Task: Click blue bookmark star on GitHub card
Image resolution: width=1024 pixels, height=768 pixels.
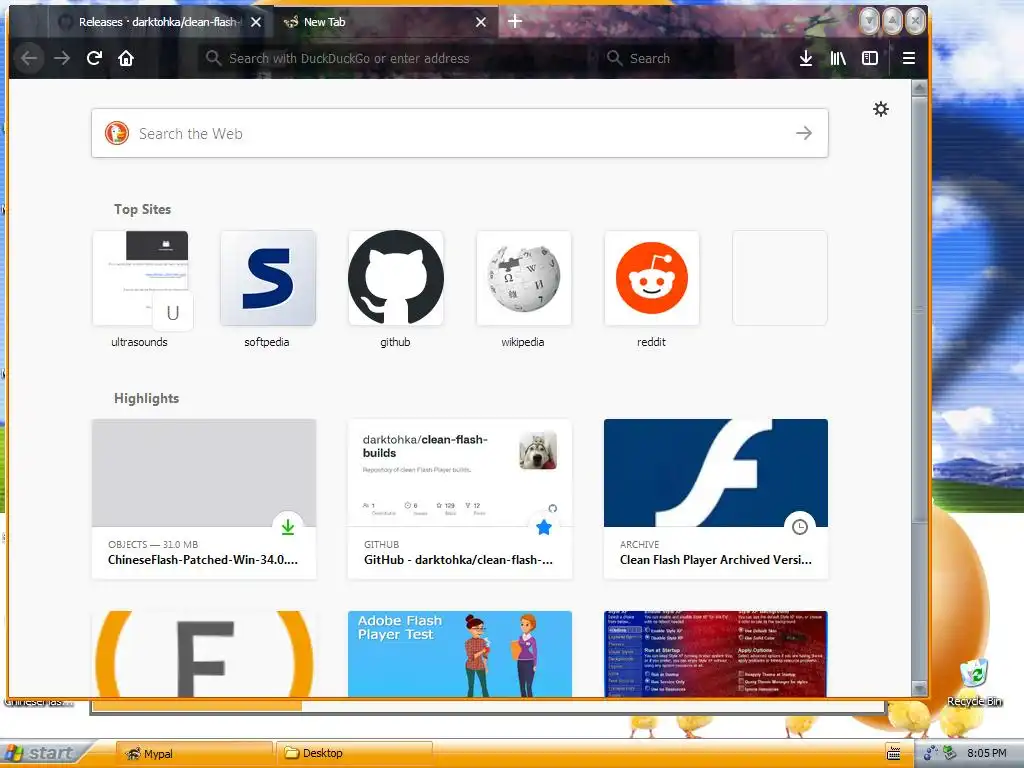Action: (544, 527)
